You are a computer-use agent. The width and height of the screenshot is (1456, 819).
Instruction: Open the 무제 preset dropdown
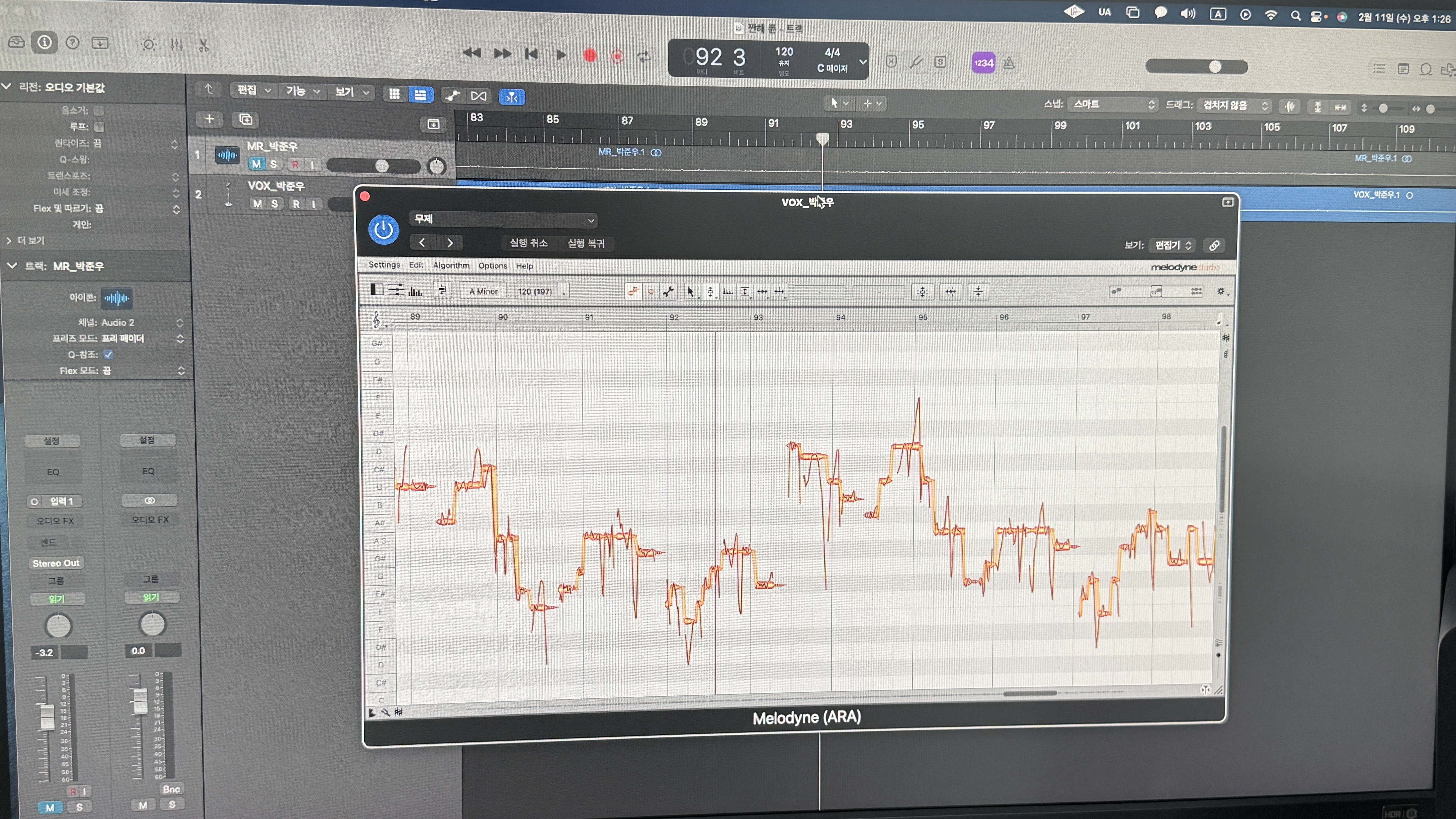click(503, 219)
